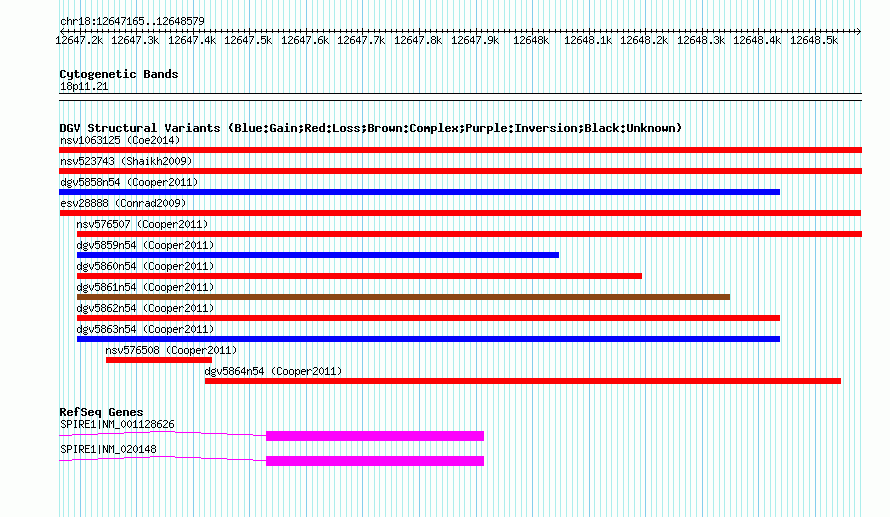Select the 12648.3k ruler tick label
Screen dimensions: 890x517
[701, 40]
